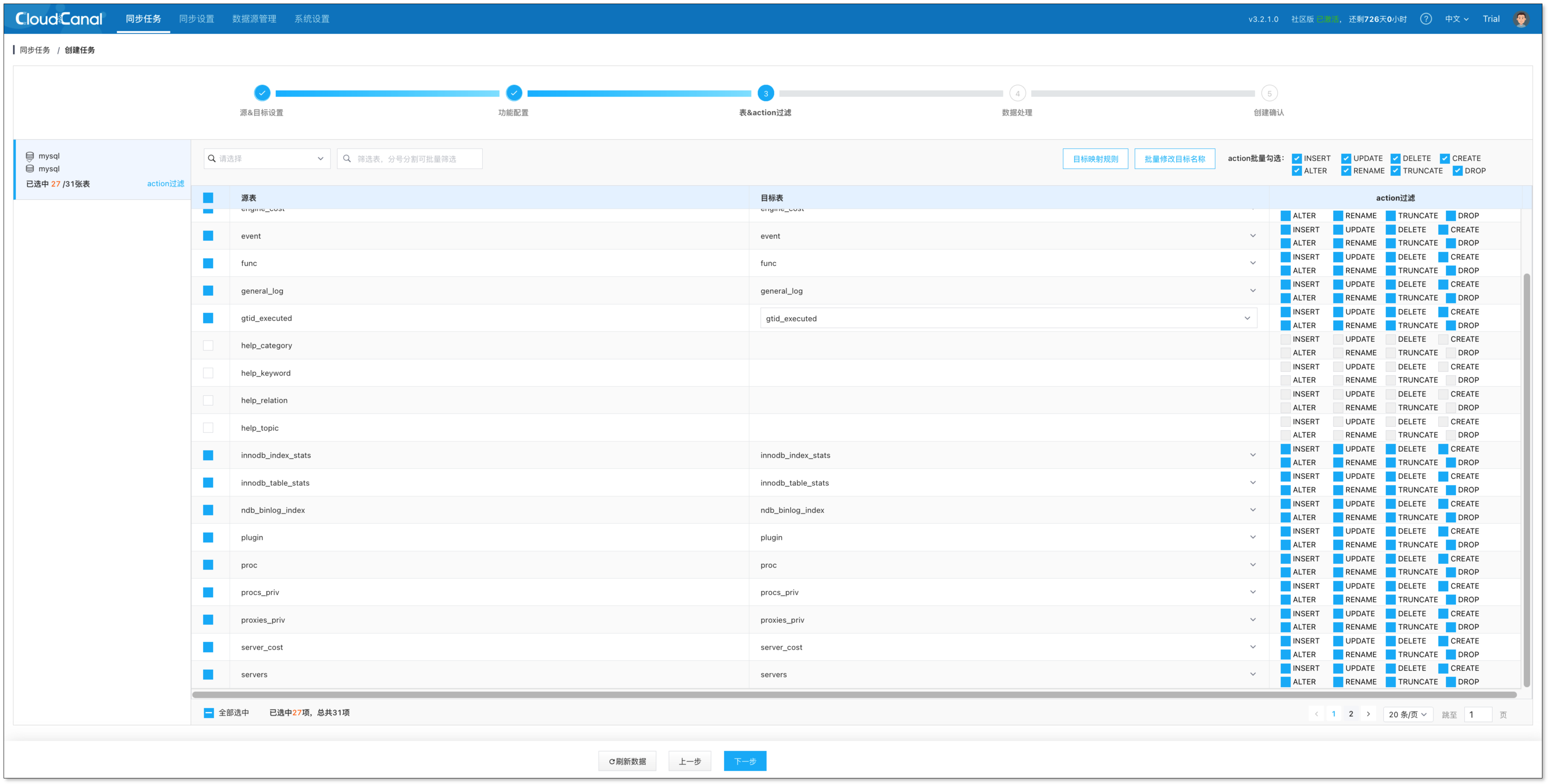Click the 目标映射规则 button

(x=1095, y=159)
